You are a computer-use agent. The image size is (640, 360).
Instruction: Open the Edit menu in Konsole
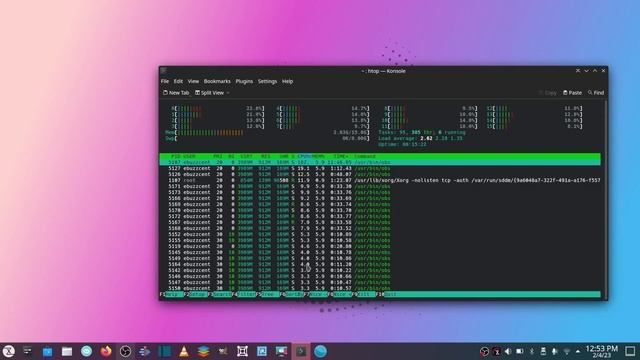tap(178, 81)
